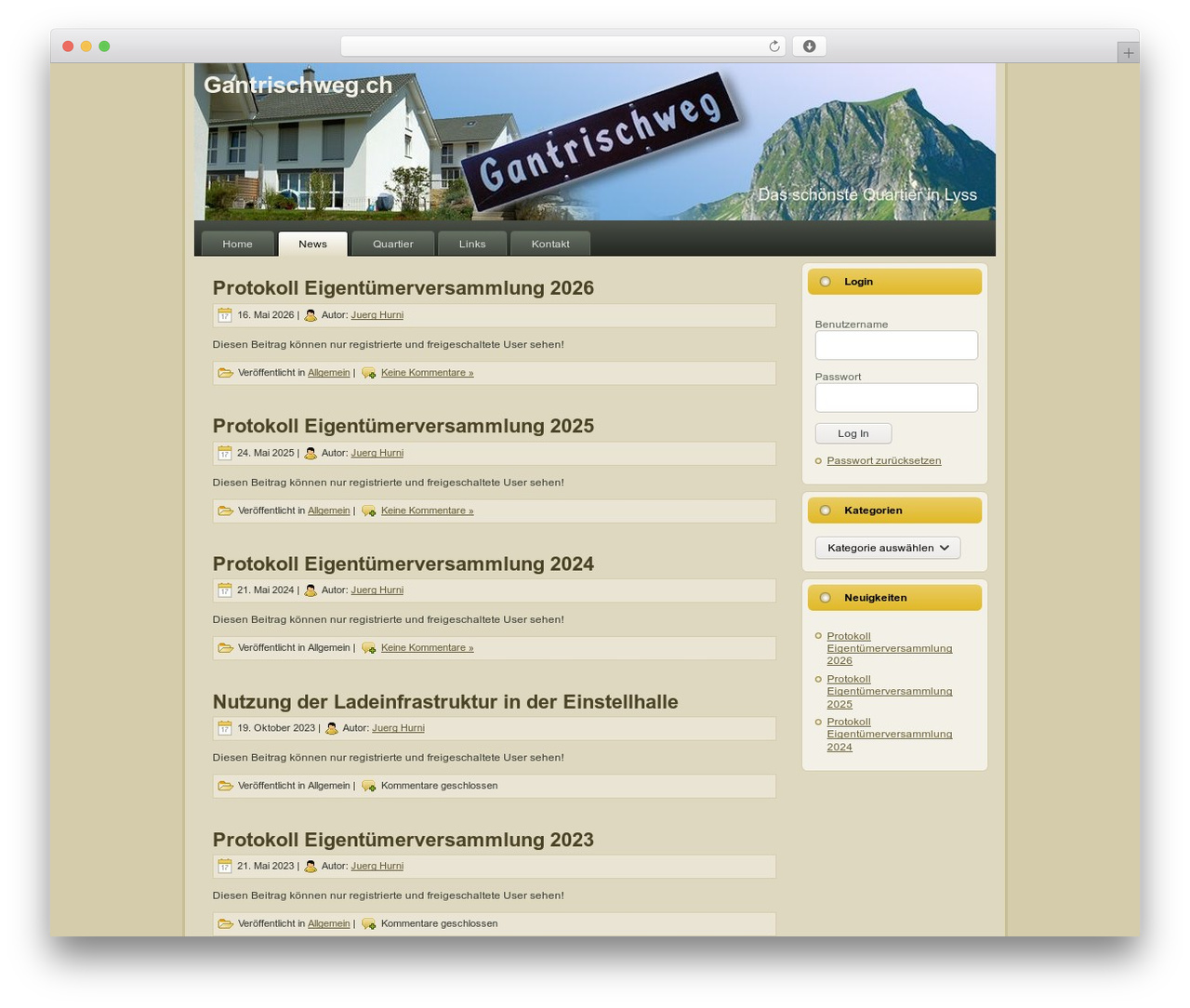The image size is (1190, 1008).
Task: Click author icon in 2025 protocol post
Action: [311, 454]
